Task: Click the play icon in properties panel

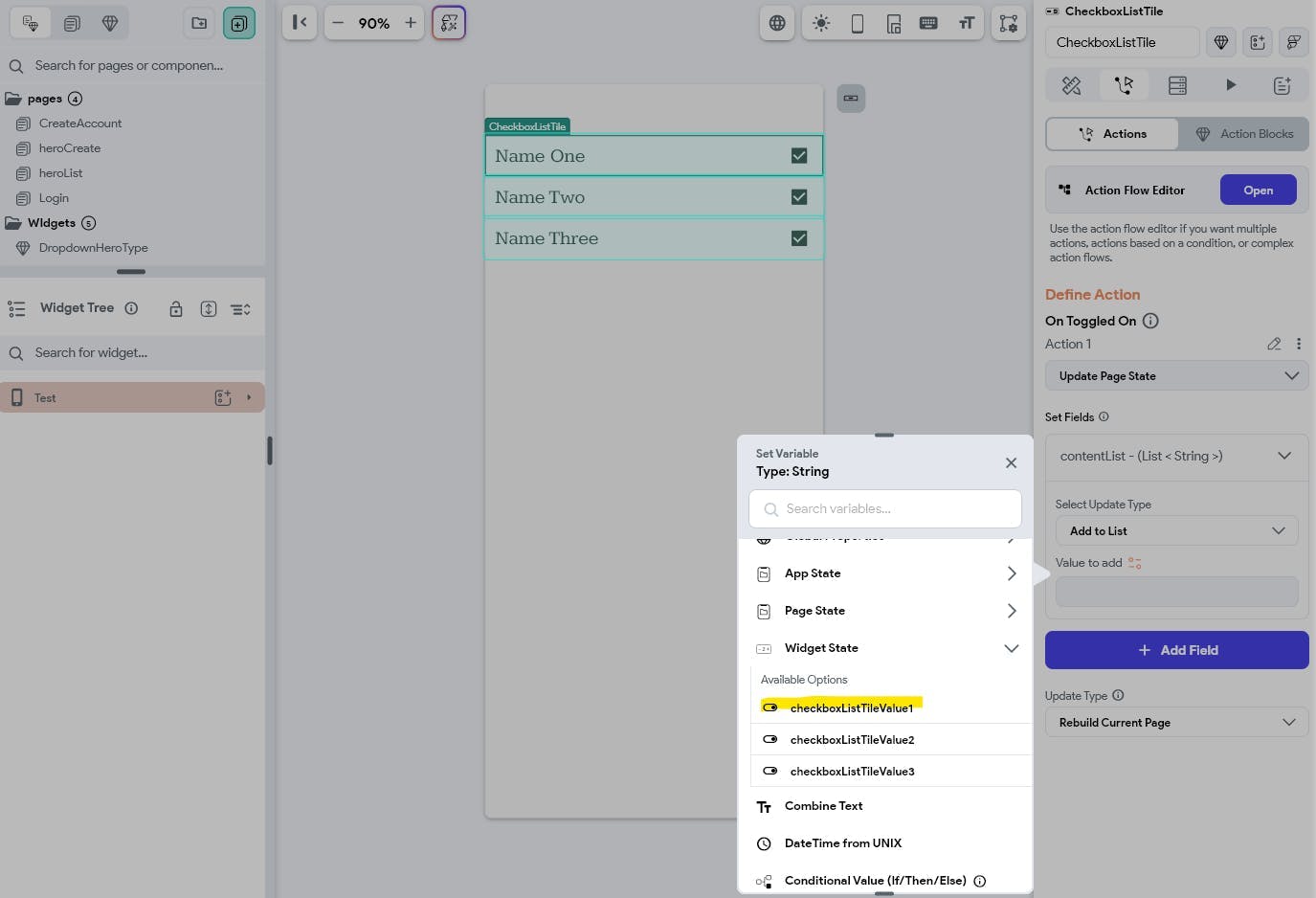Action: point(1231,85)
